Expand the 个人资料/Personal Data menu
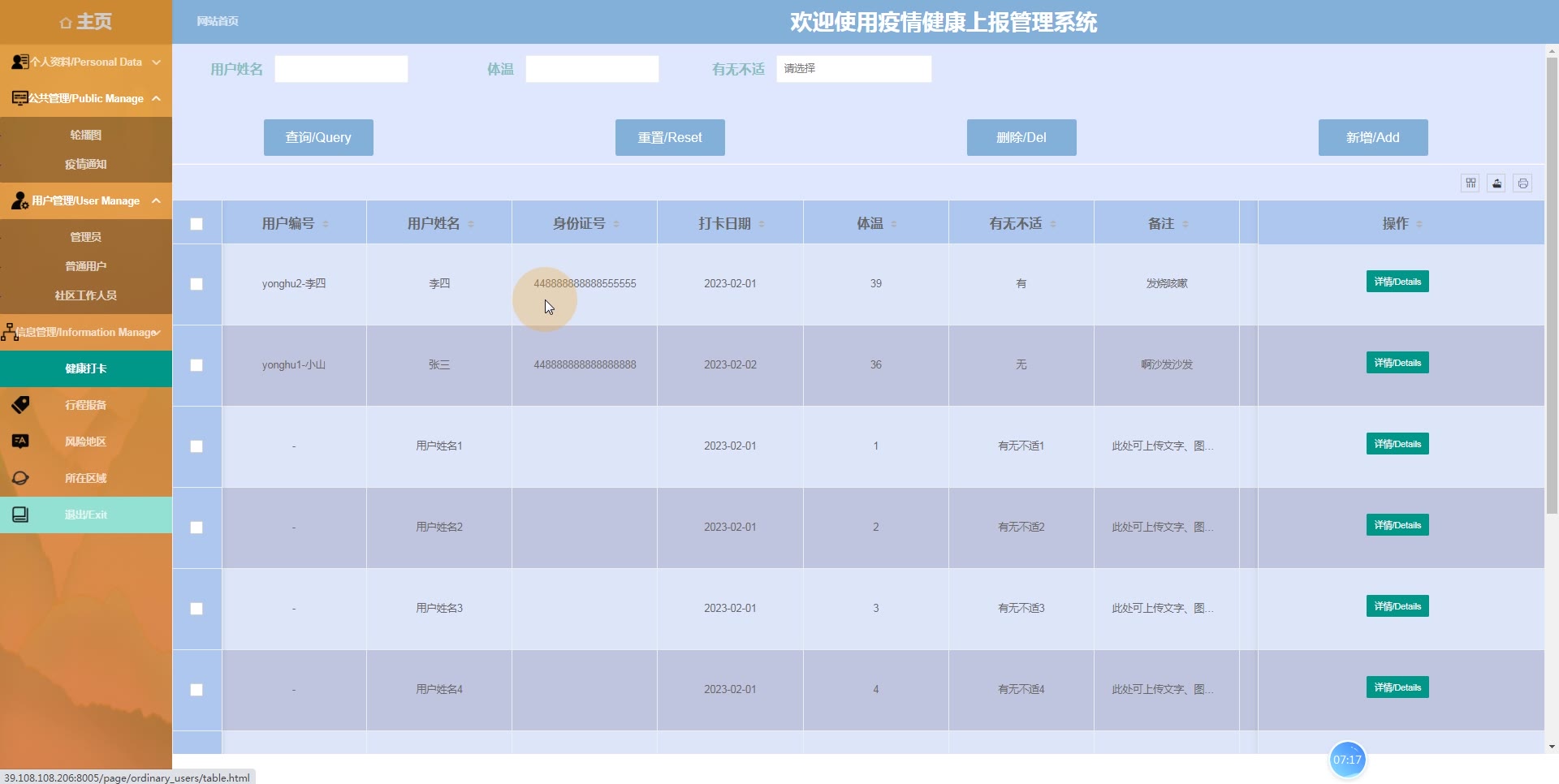This screenshot has height=784, width=1559. tap(86, 62)
